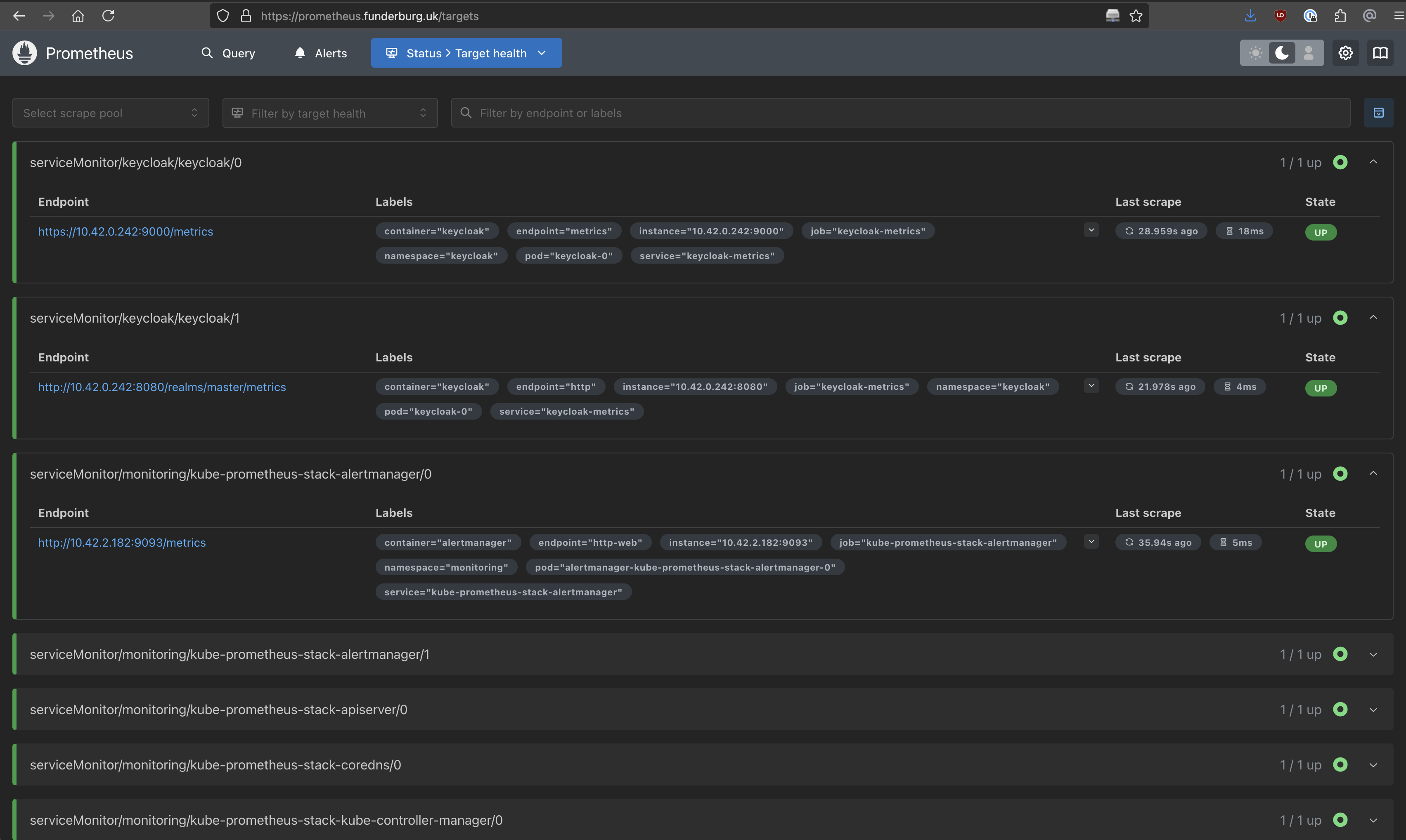Click the Prometheus title text
Viewport: 1406px width, 840px height.
tap(90, 53)
